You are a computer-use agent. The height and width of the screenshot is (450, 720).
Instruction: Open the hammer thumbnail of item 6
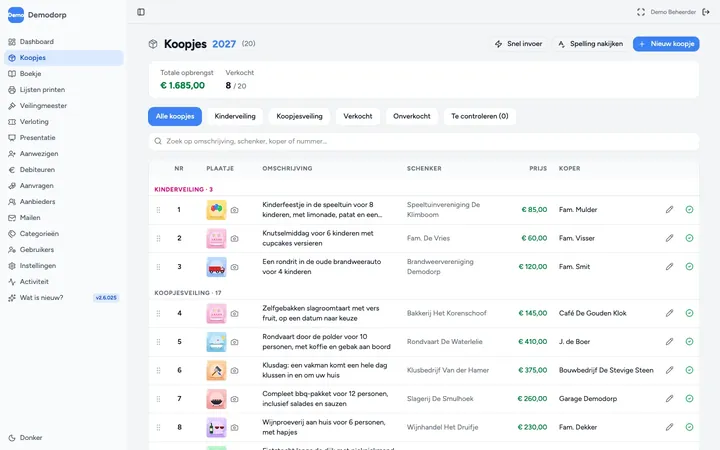[216, 370]
